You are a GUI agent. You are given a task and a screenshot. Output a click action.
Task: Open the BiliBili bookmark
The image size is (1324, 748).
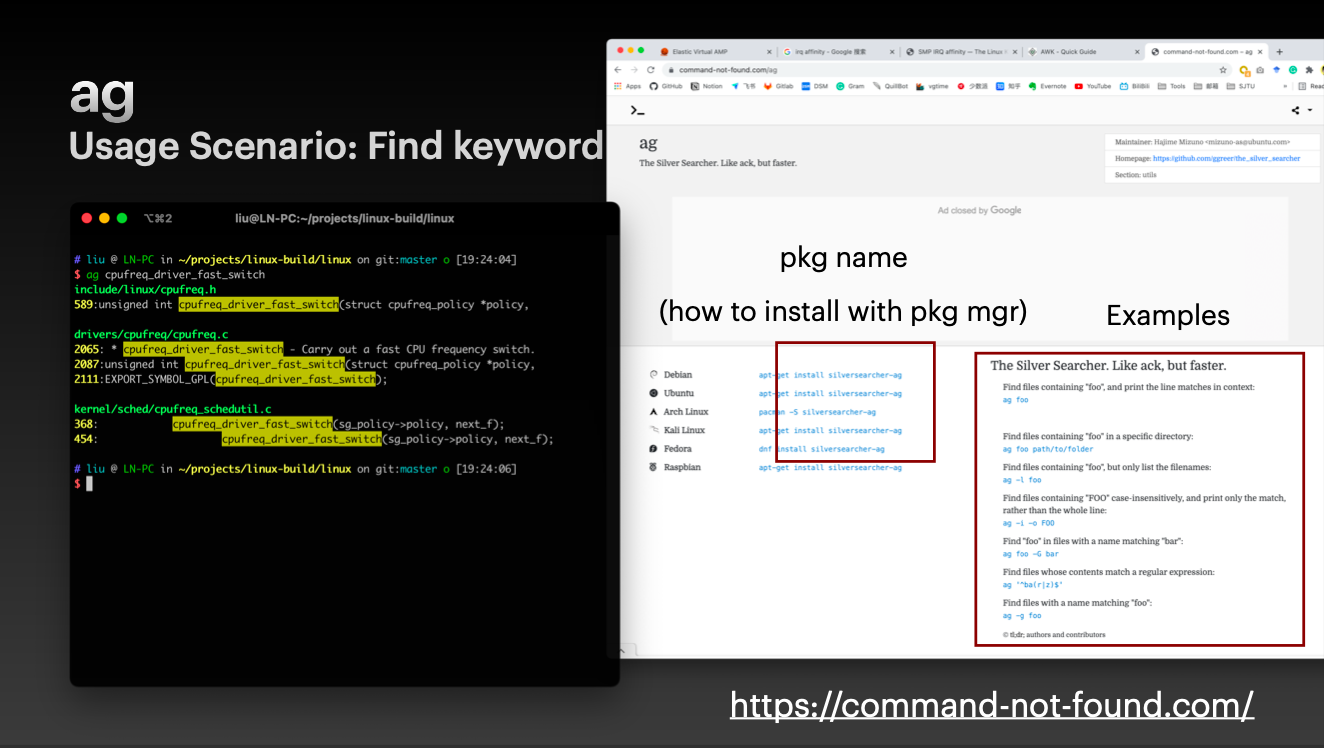1135,86
